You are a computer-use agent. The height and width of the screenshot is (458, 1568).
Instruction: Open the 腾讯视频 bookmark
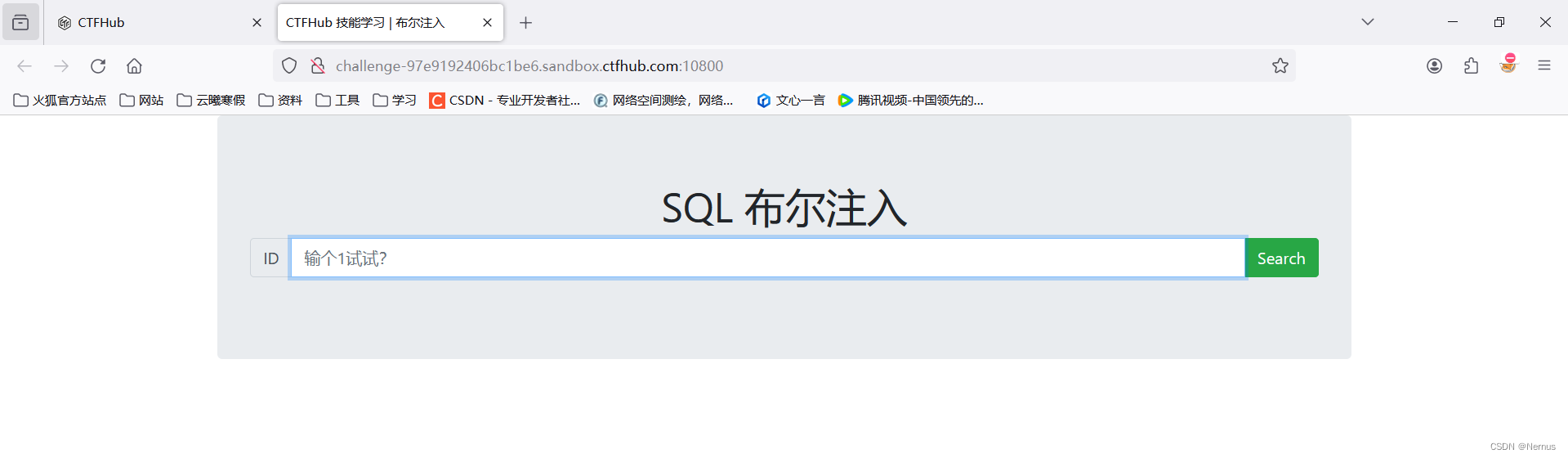911,101
